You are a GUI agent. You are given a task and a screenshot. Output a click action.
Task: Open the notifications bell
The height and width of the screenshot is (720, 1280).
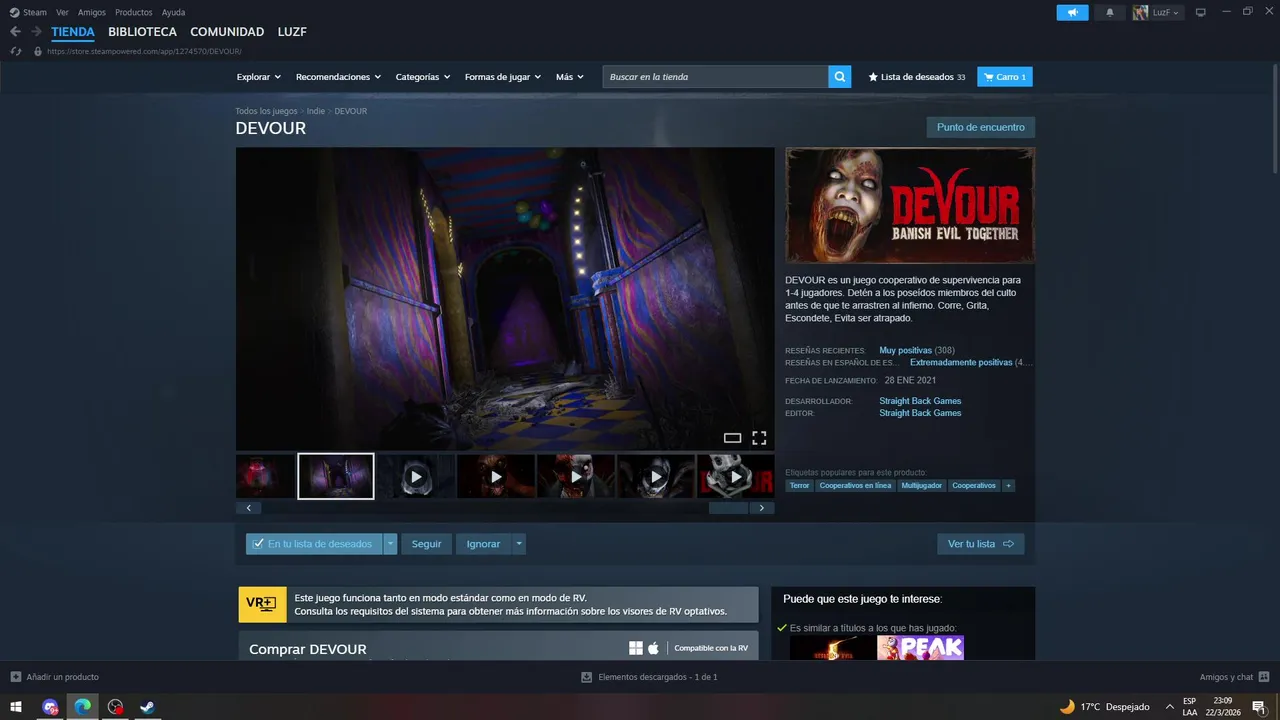pyautogui.click(x=1109, y=12)
